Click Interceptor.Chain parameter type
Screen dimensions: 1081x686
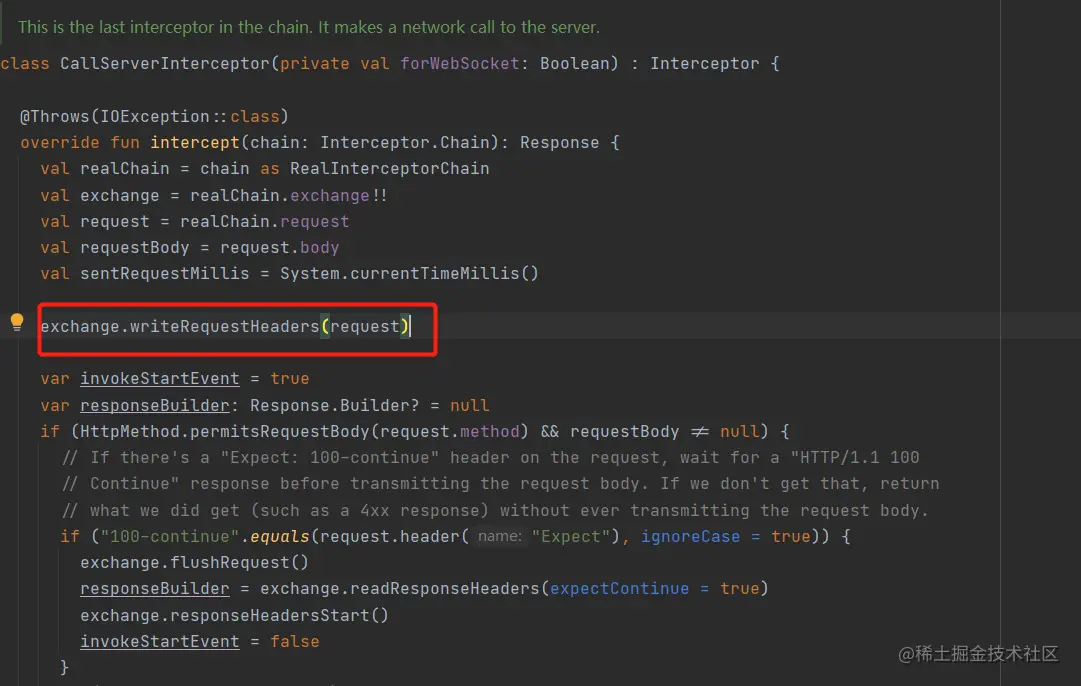pos(405,143)
